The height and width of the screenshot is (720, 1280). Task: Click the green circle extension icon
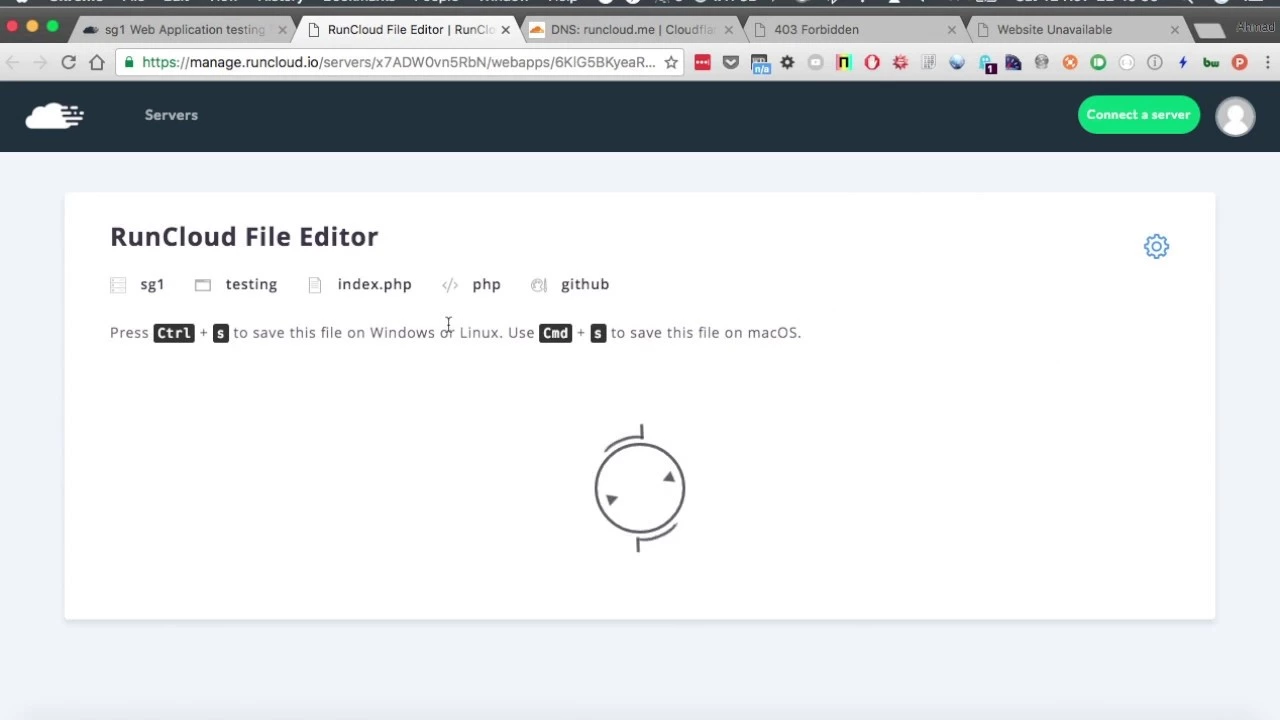(x=1098, y=62)
